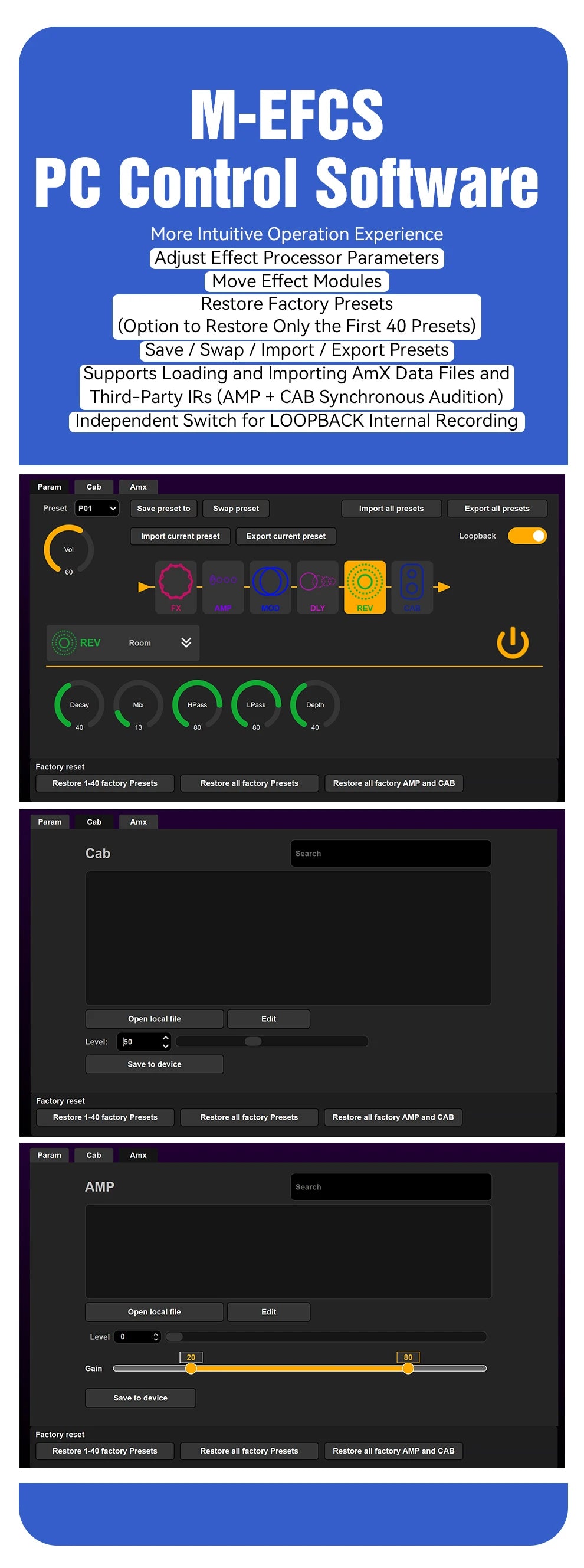
Task: Click Export all presets button
Action: coord(497,509)
